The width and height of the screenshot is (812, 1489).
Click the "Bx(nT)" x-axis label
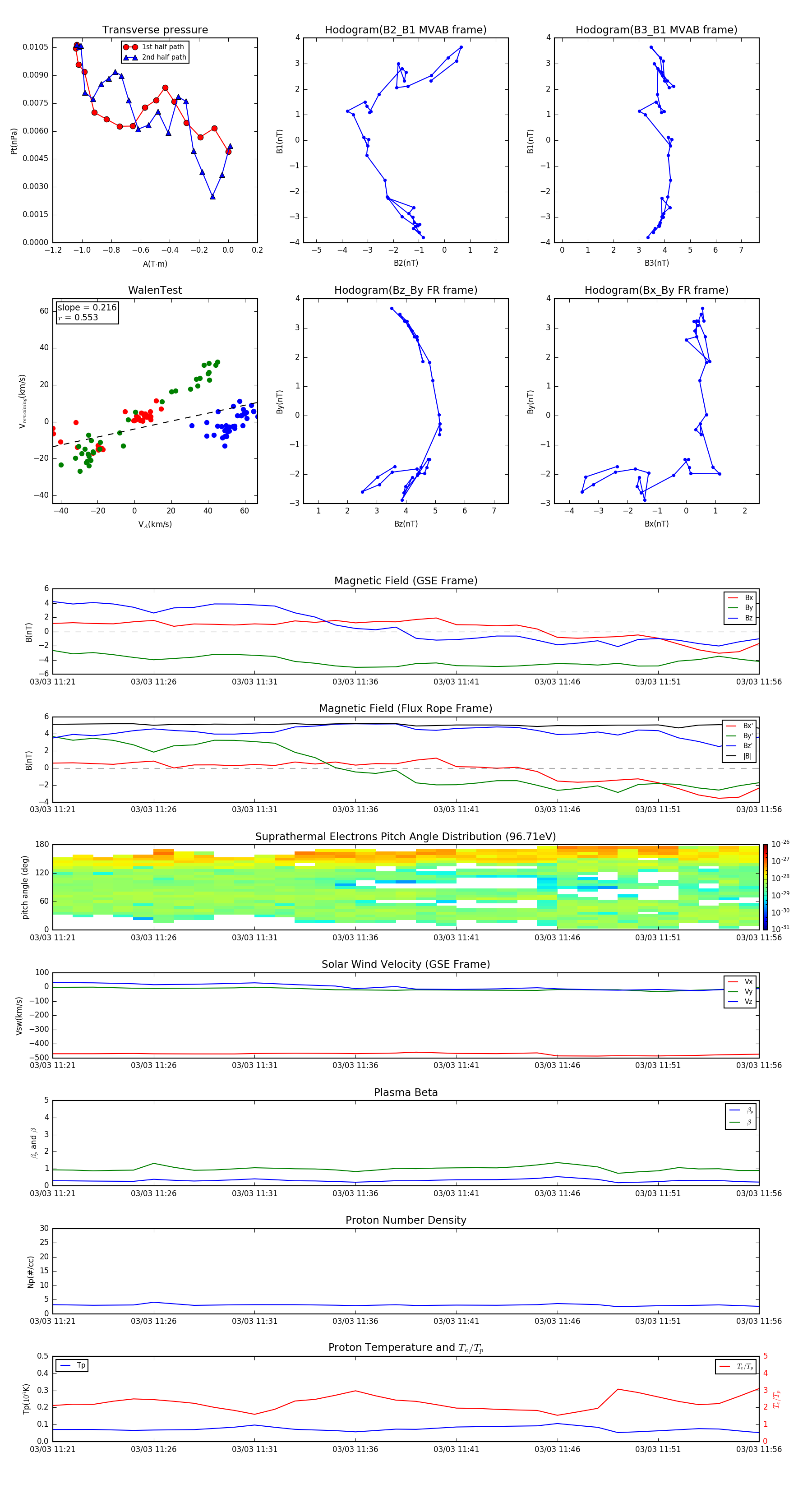click(x=656, y=524)
